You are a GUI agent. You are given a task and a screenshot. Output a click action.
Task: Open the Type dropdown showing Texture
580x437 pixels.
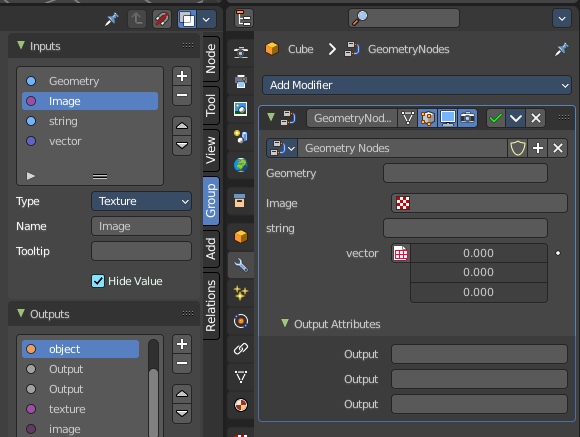141,201
